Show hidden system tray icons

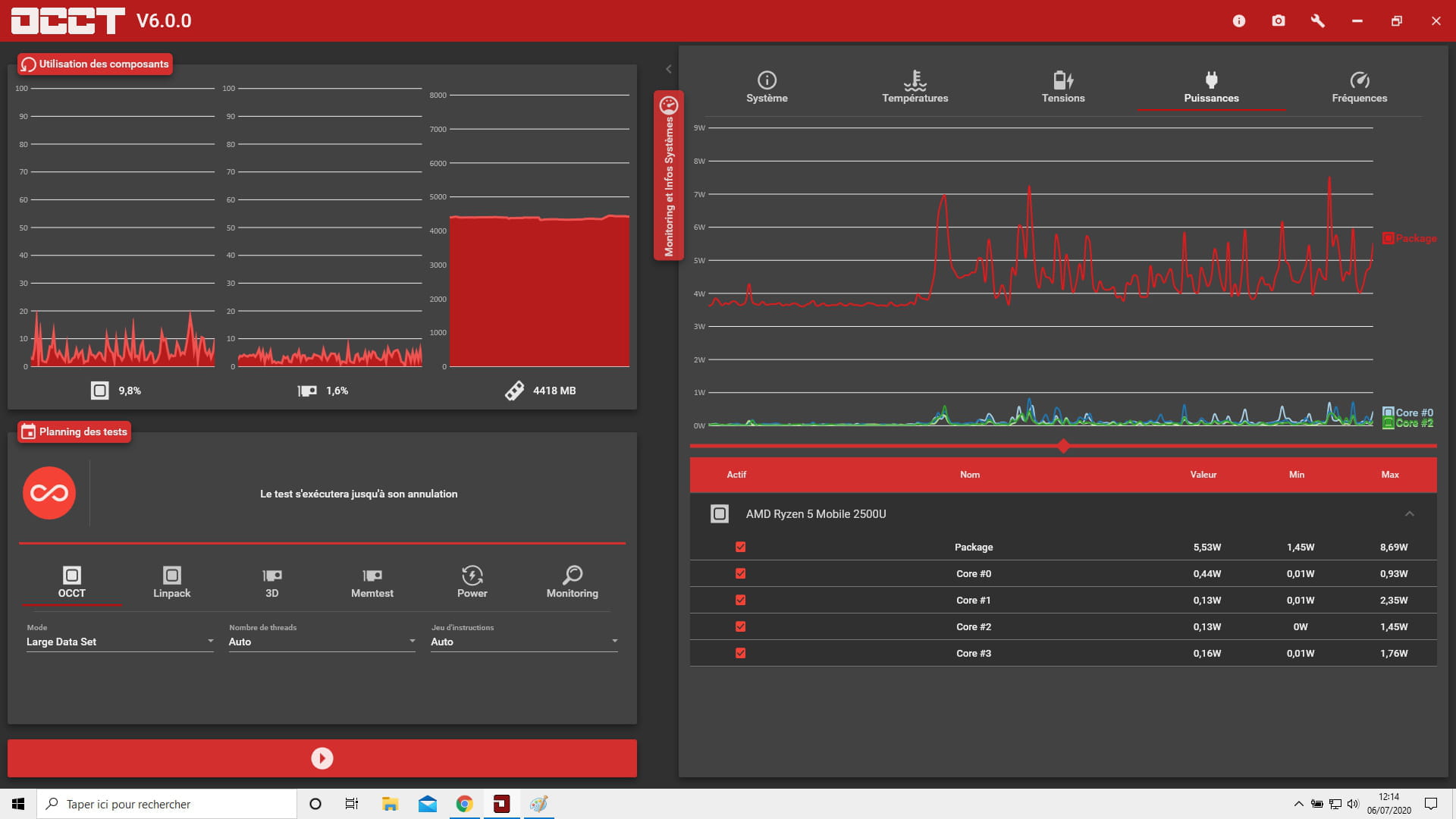(x=1298, y=804)
